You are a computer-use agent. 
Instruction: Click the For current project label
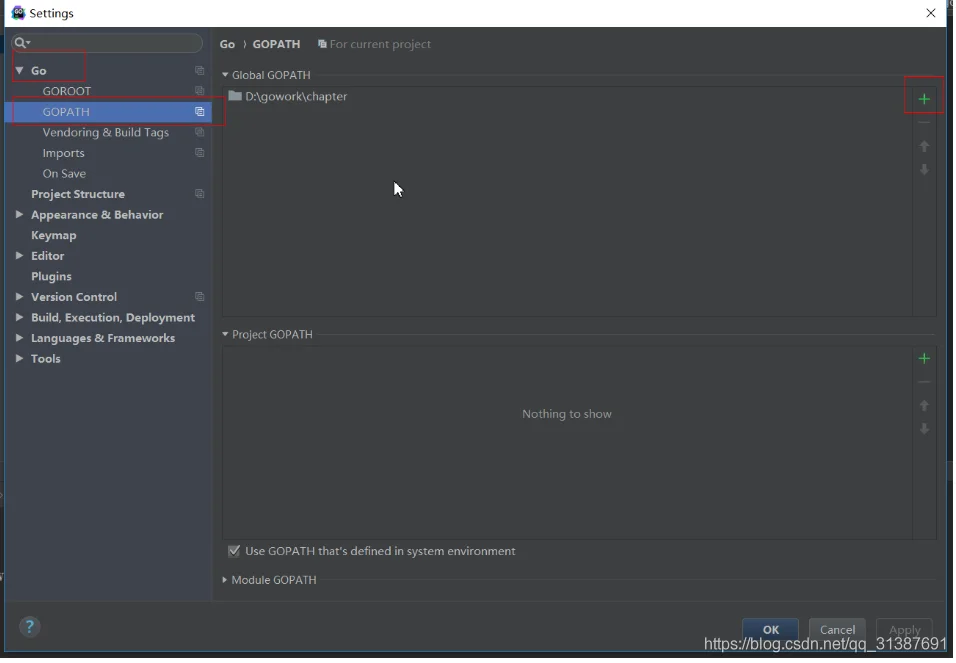(x=380, y=45)
